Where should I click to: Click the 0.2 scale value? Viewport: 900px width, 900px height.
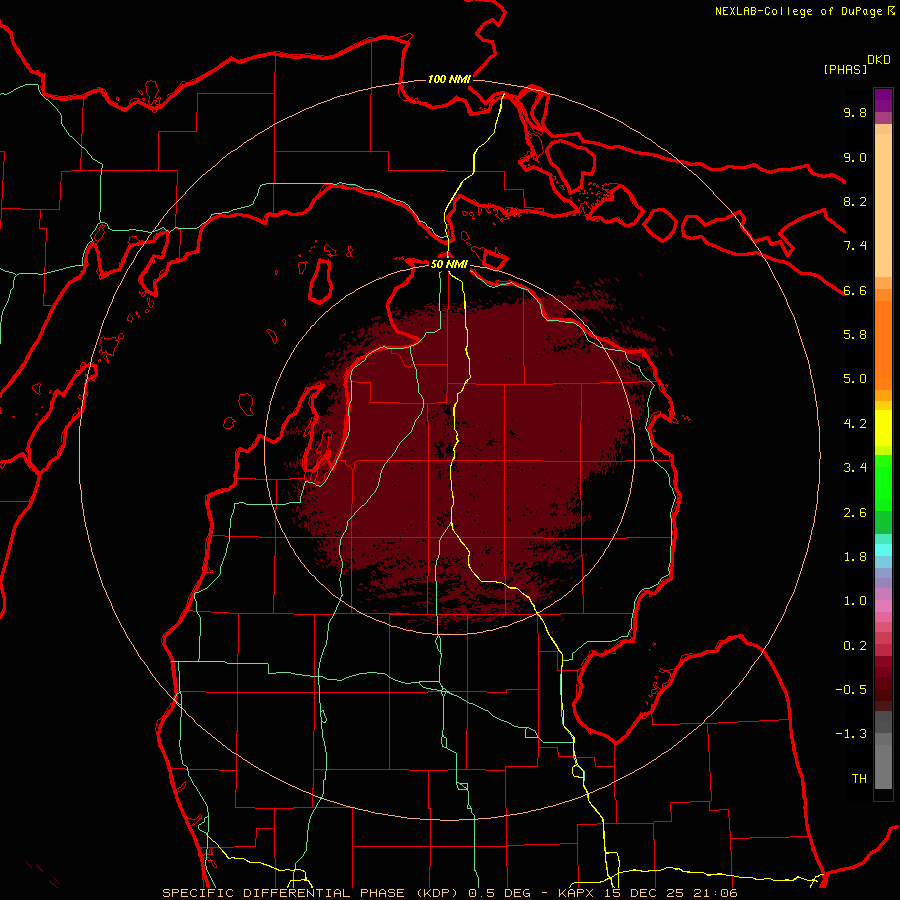click(855, 646)
